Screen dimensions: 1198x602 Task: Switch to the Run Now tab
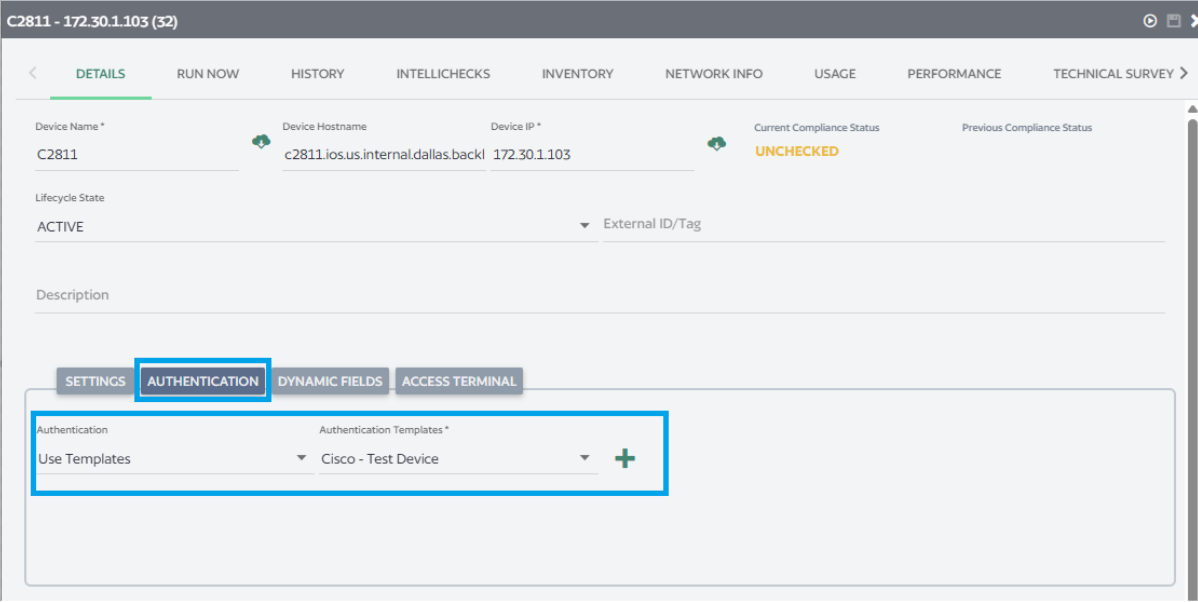(x=208, y=74)
